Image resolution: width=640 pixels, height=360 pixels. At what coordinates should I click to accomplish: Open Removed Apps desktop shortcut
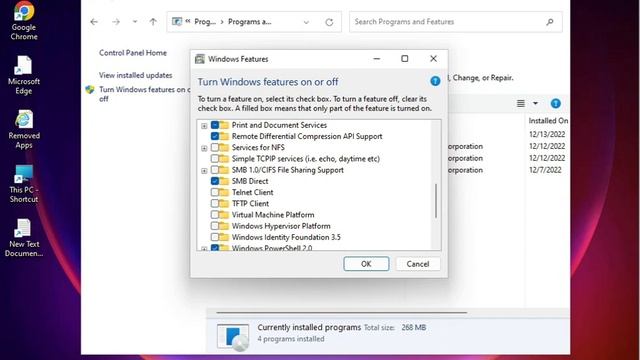coord(24,130)
